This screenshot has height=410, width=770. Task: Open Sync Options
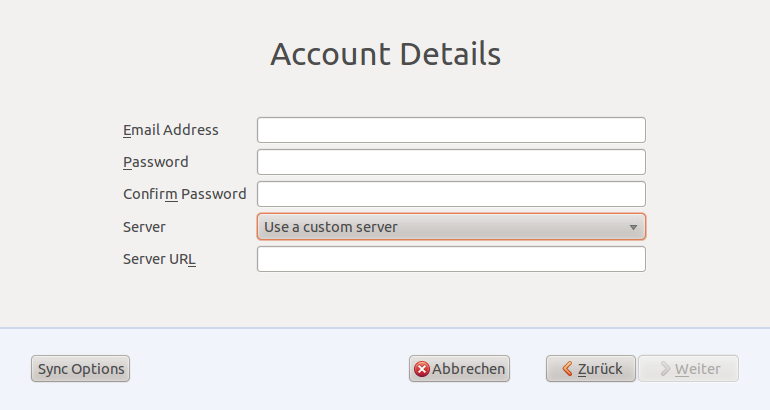(81, 369)
